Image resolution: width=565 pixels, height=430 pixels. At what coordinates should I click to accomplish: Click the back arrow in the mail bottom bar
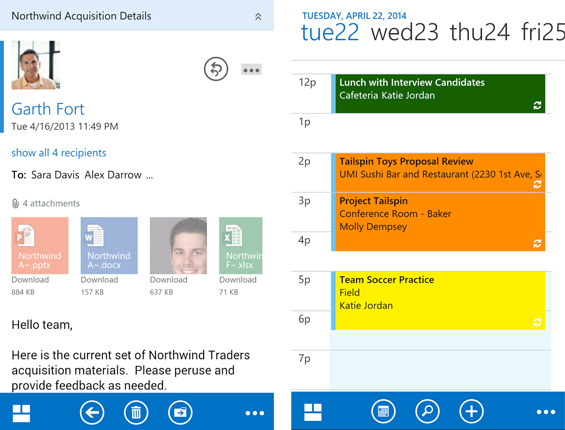pos(92,412)
